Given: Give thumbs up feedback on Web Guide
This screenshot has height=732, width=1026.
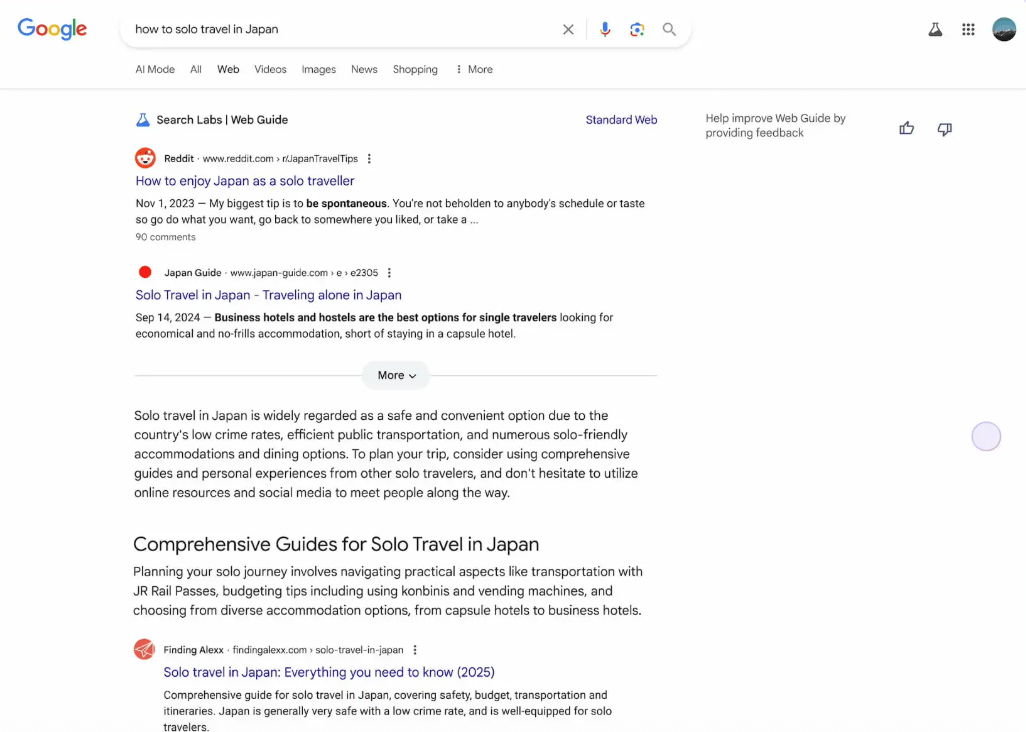Looking at the screenshot, I should (x=906, y=128).
